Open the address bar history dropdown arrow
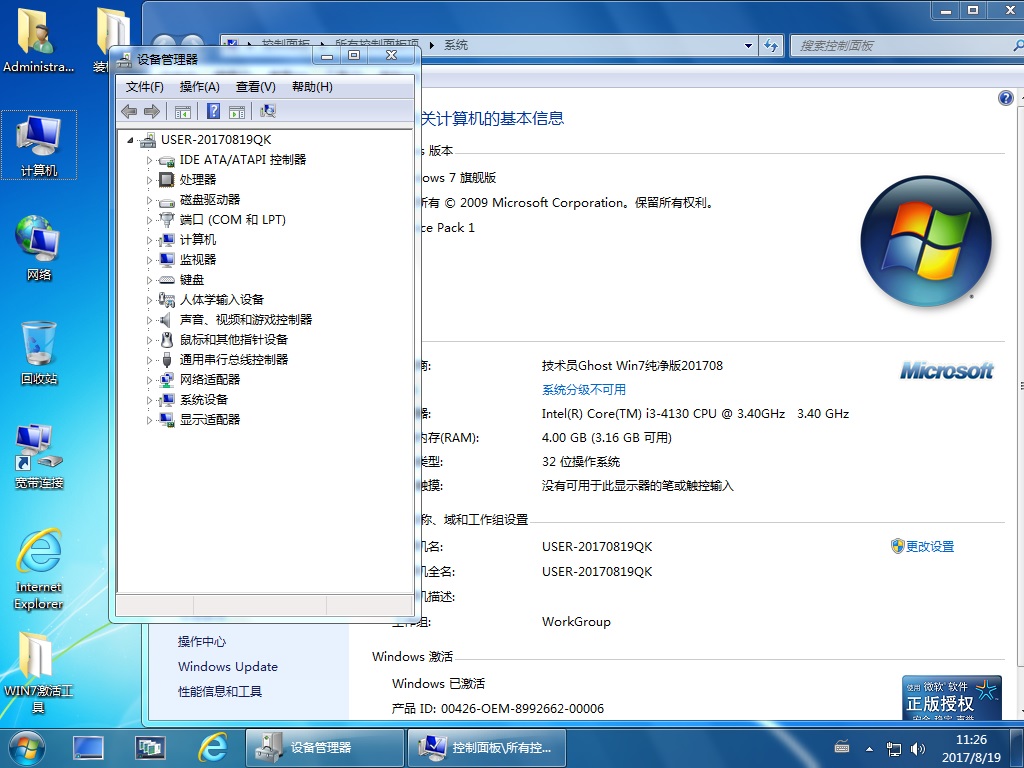Viewport: 1024px width, 768px height. (x=748, y=46)
